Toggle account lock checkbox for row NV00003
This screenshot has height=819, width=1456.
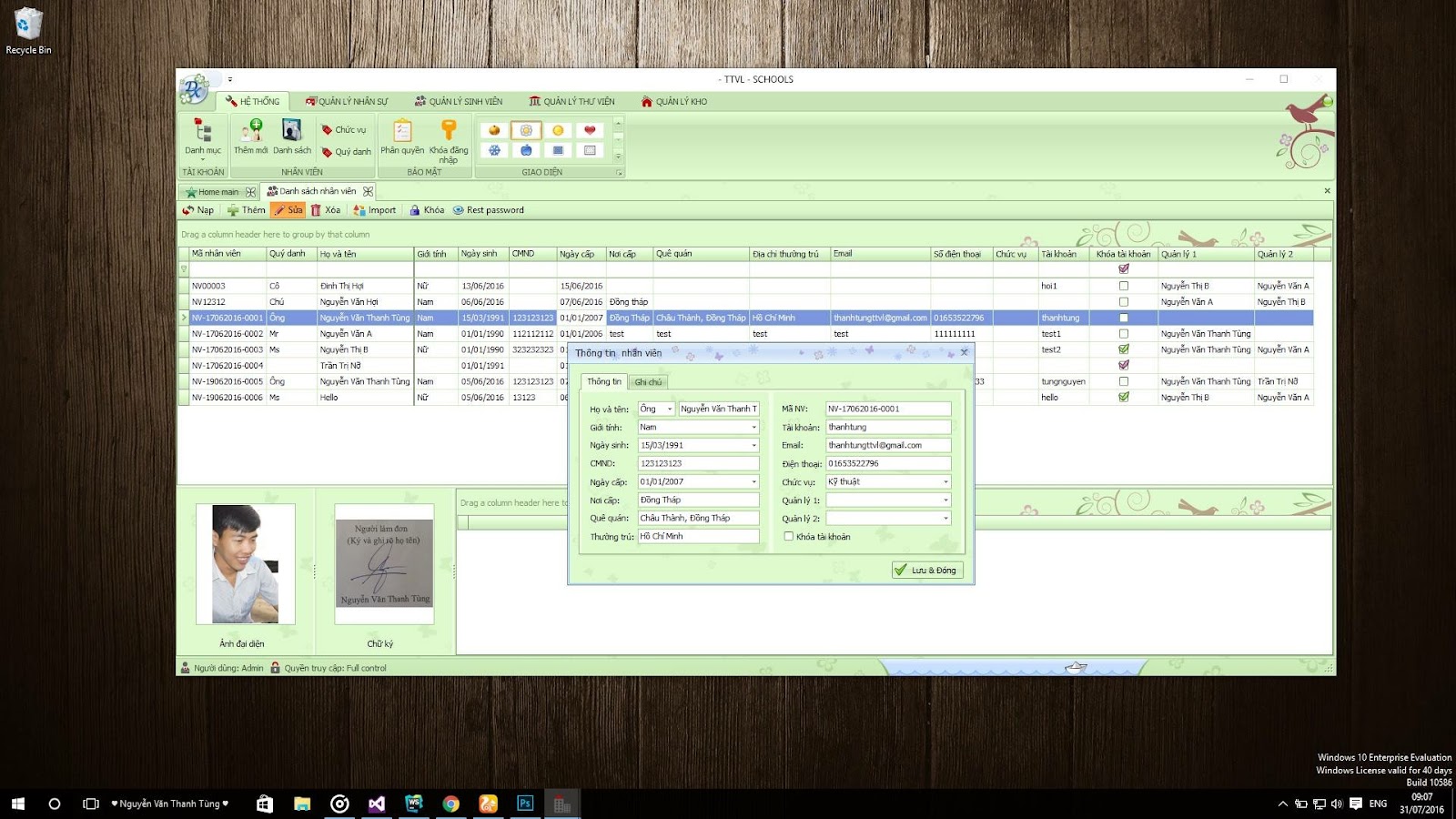click(1124, 286)
